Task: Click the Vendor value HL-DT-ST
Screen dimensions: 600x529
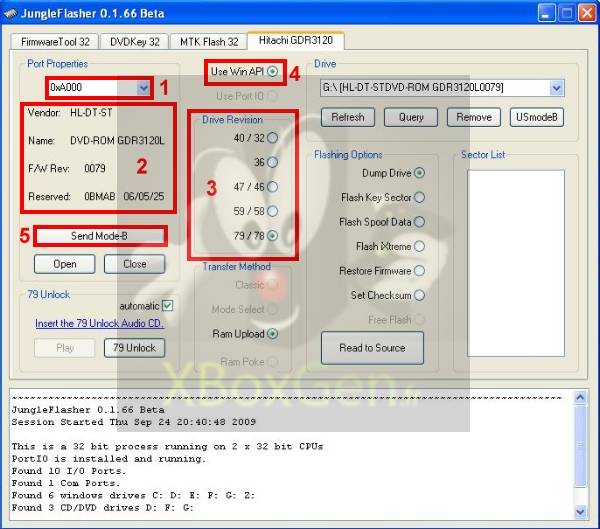Action: pos(91,113)
